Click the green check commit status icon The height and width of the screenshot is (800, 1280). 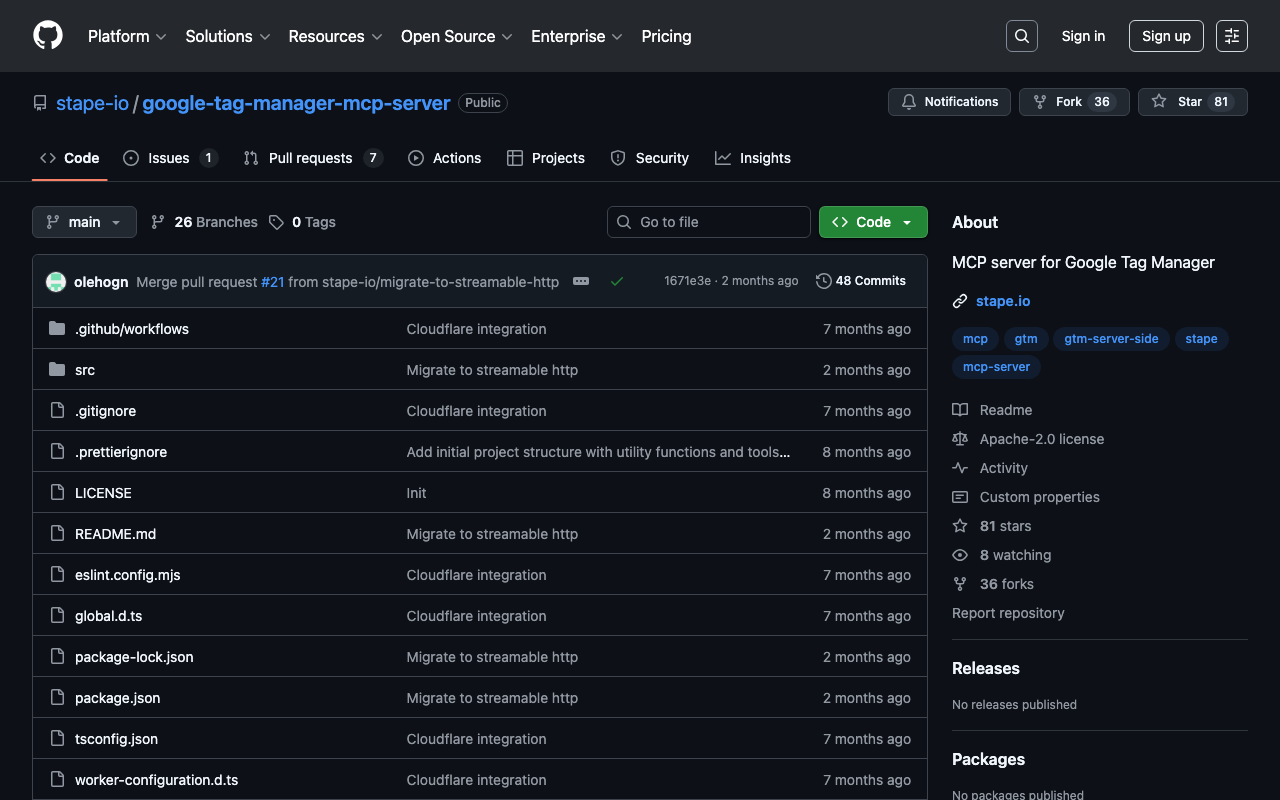[617, 281]
